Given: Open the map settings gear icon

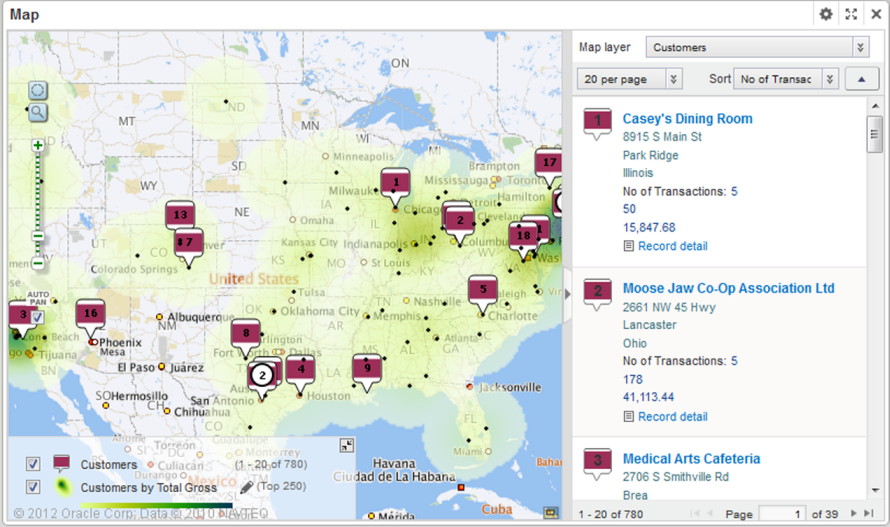Looking at the screenshot, I should 826,14.
